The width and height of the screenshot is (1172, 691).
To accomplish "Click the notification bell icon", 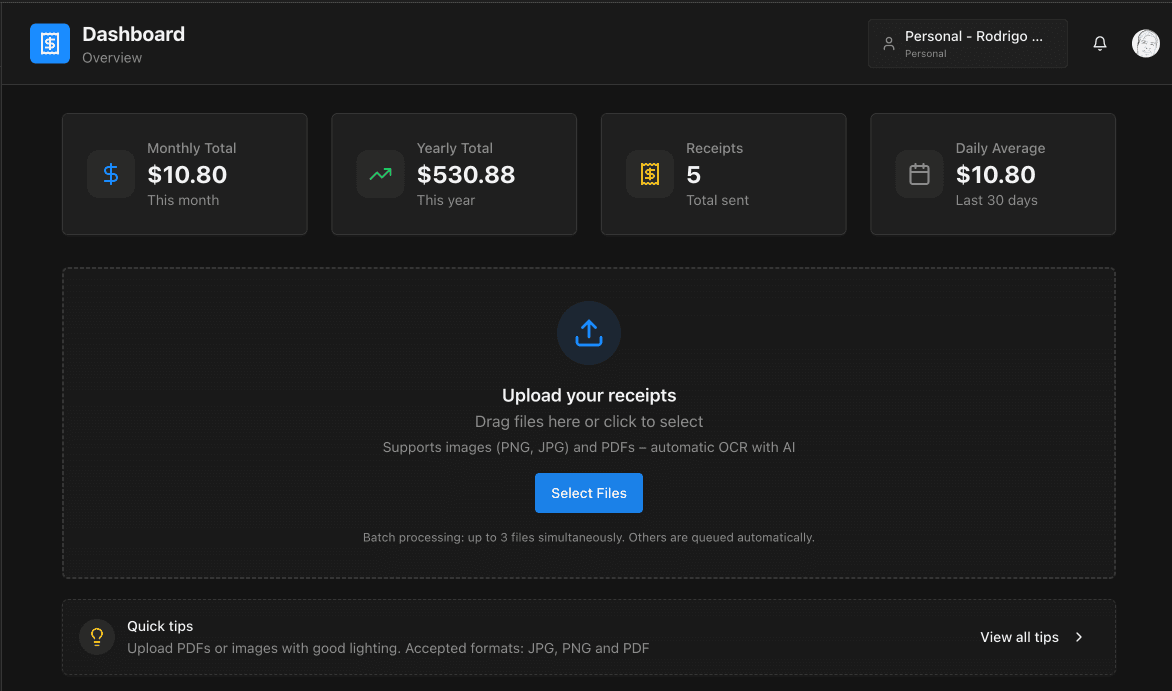I will tap(1100, 43).
